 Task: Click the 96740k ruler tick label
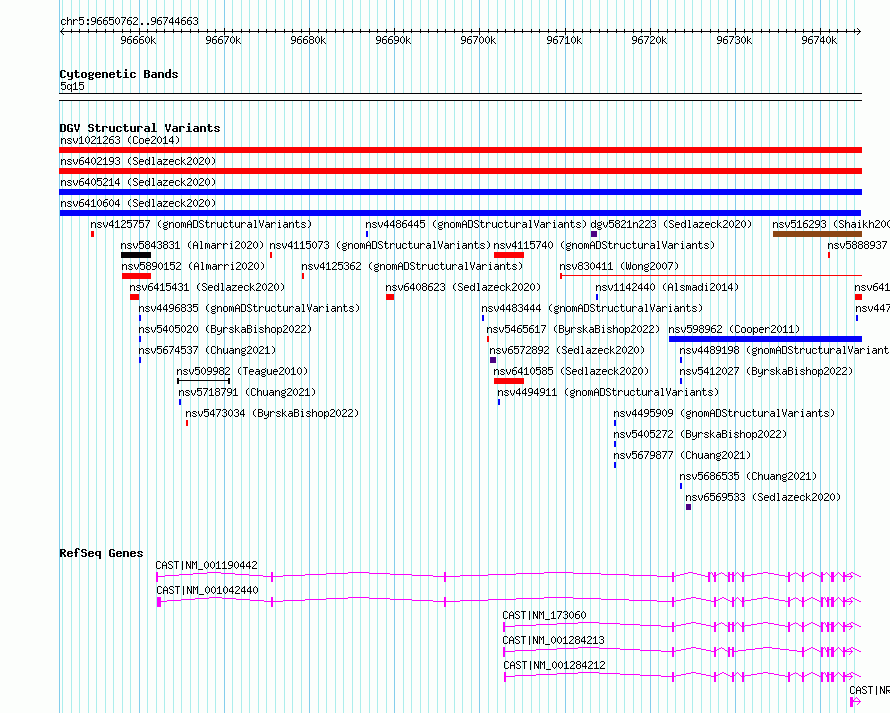(x=819, y=40)
